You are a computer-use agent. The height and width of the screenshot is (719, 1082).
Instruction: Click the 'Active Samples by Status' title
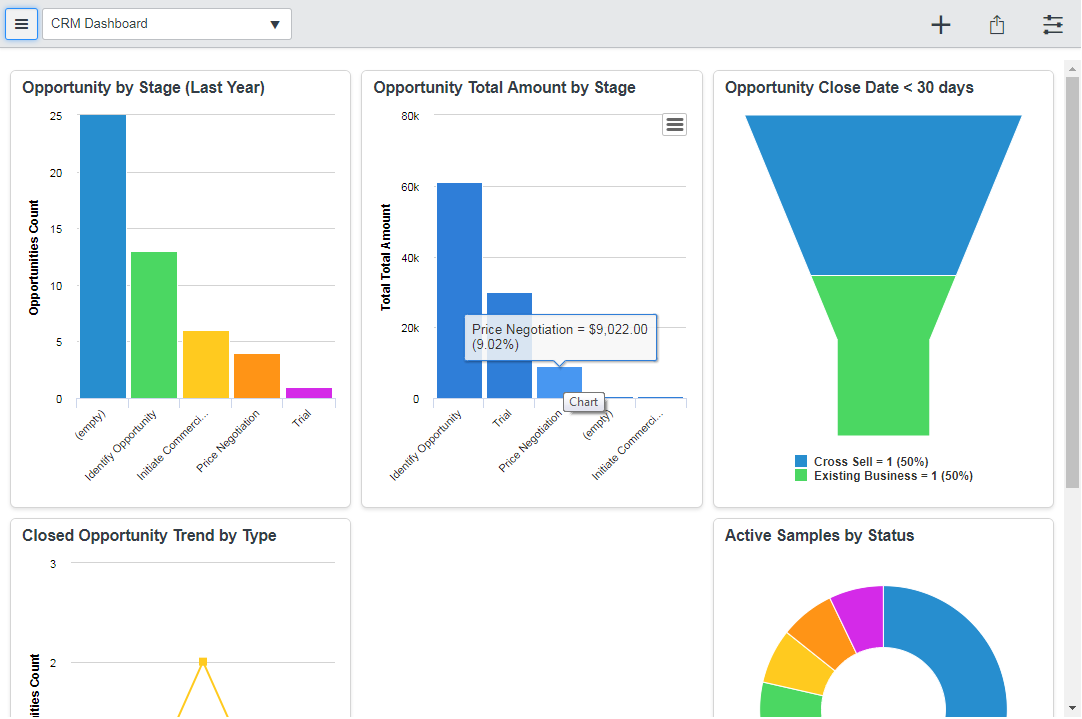coord(819,535)
